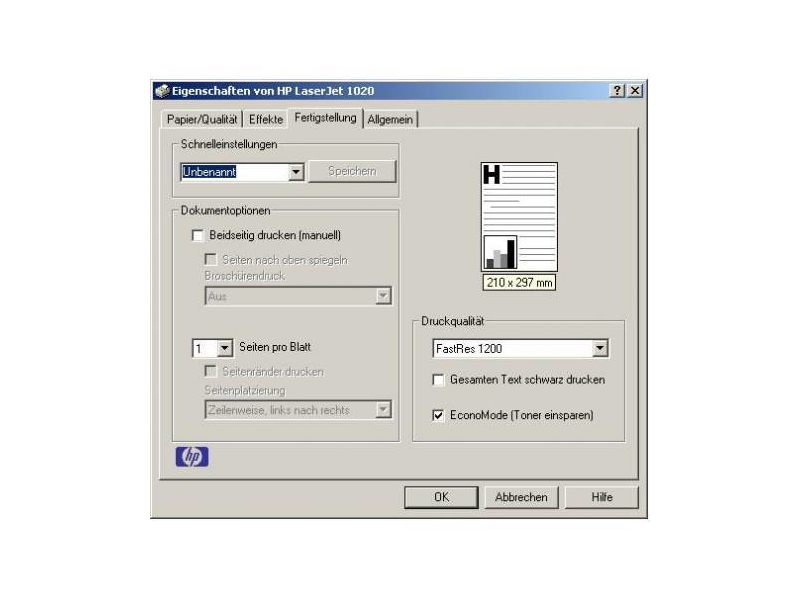The height and width of the screenshot is (600, 800).
Task: Confirm settings with the OK button
Action: [441, 497]
